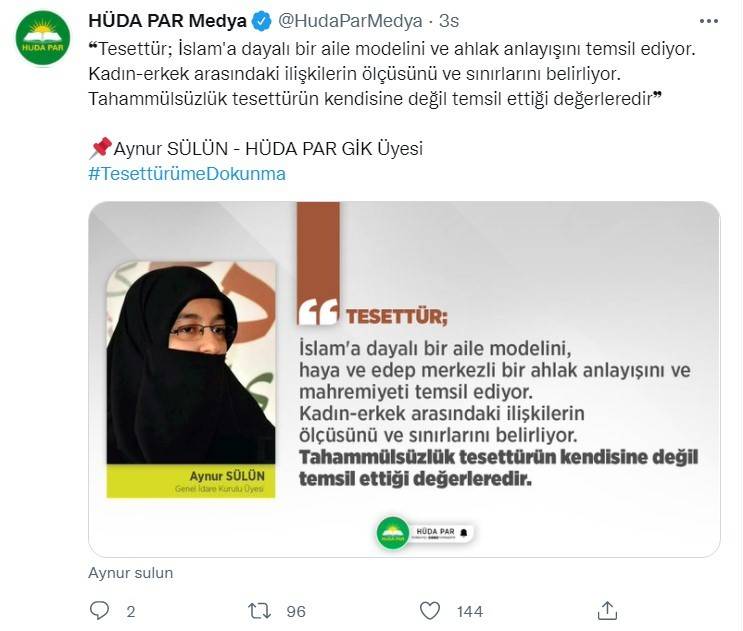Screen dimensions: 743x631
Task: Open the #TesettürümeDokunma hashtag
Action: pos(187,174)
